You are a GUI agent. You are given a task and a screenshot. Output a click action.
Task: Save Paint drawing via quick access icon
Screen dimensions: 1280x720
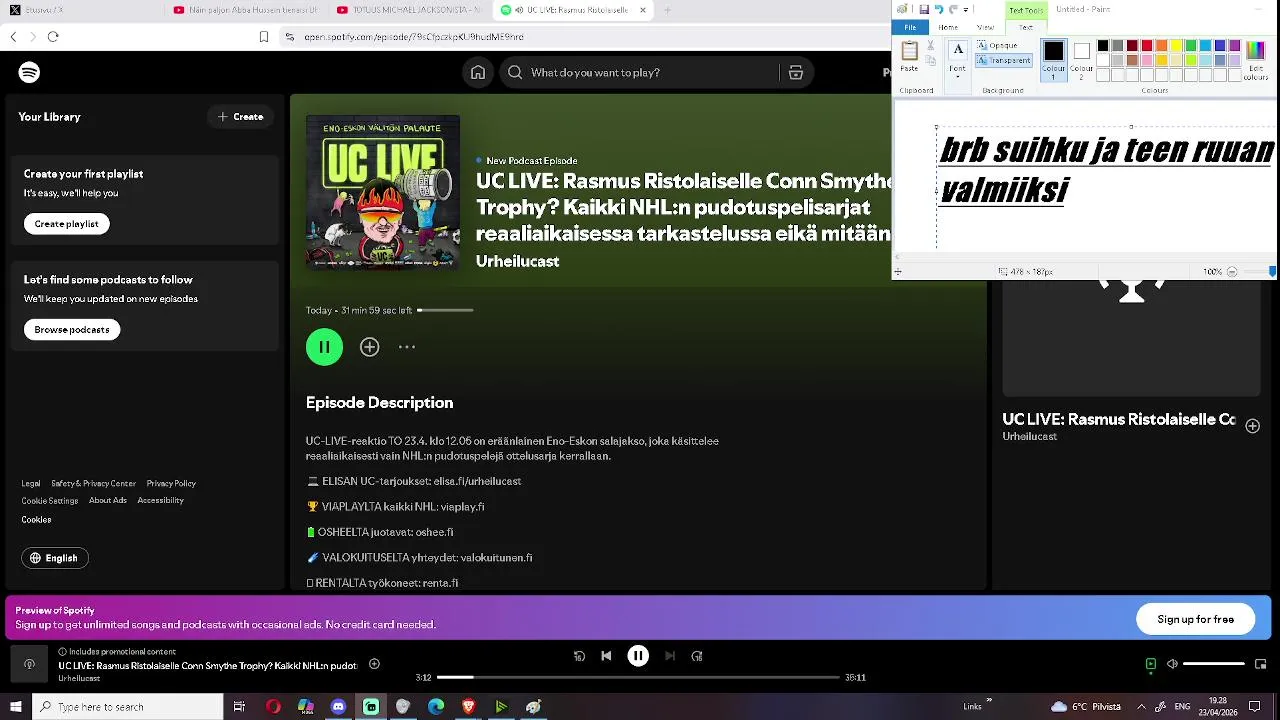click(924, 9)
